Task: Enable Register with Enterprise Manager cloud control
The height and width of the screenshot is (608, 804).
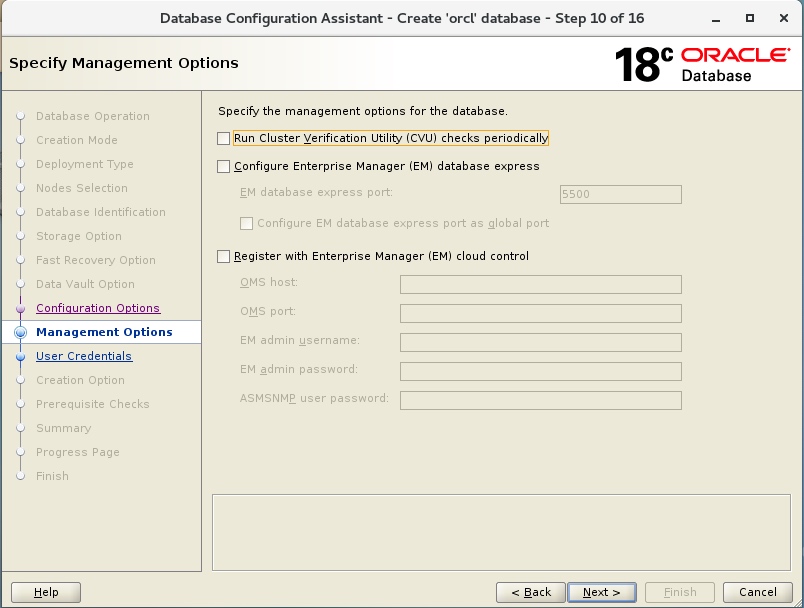Action: click(223, 256)
